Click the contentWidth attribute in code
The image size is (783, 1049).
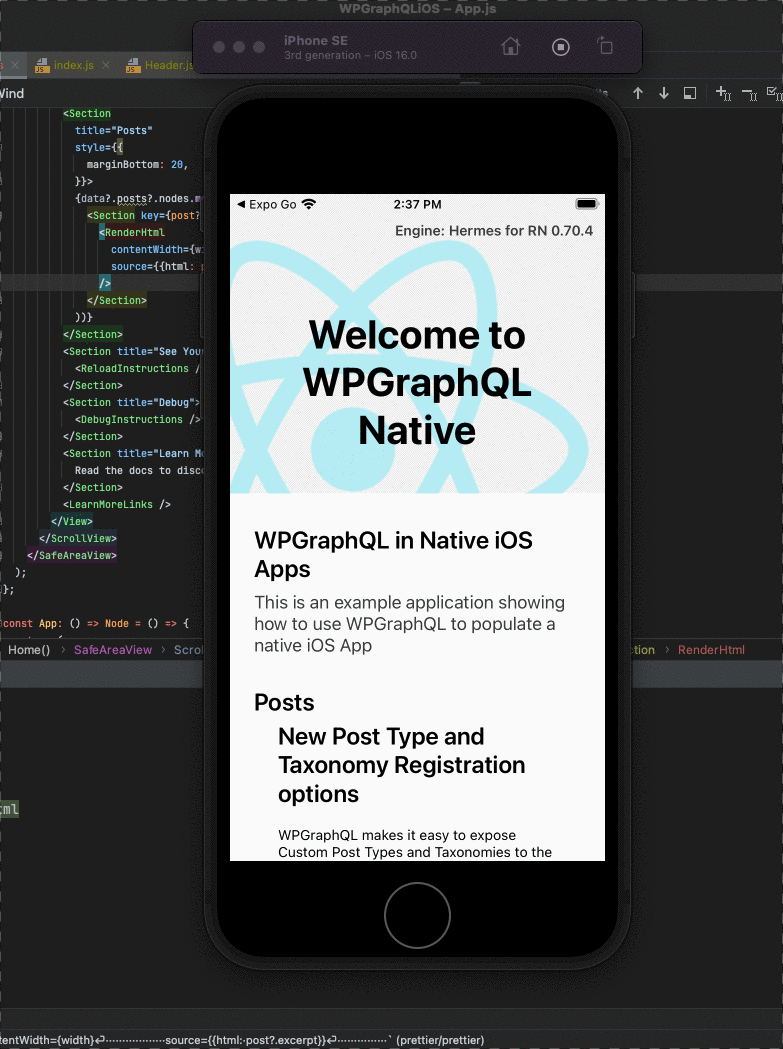(157, 250)
